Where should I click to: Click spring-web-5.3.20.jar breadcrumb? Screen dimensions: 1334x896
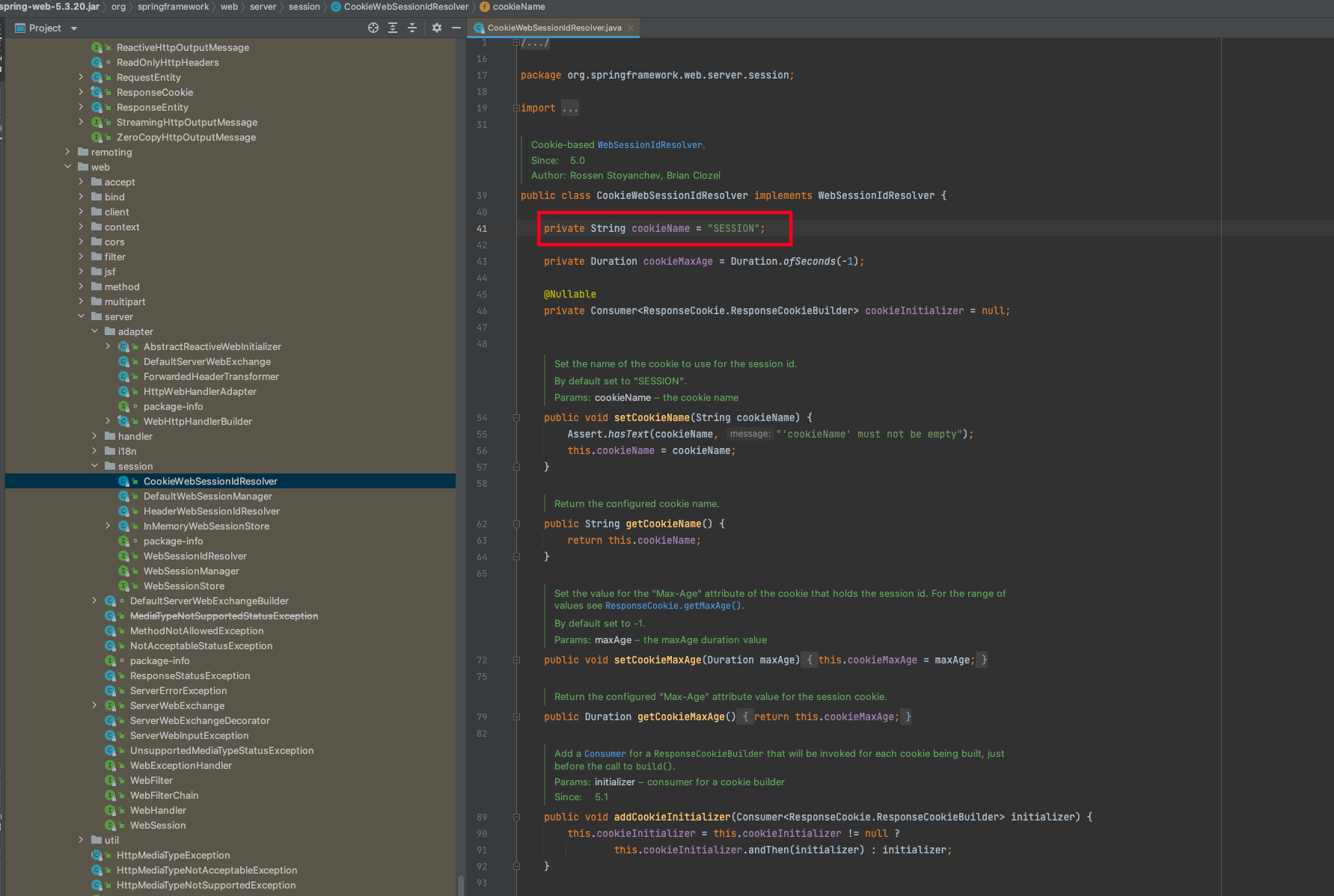point(49,7)
